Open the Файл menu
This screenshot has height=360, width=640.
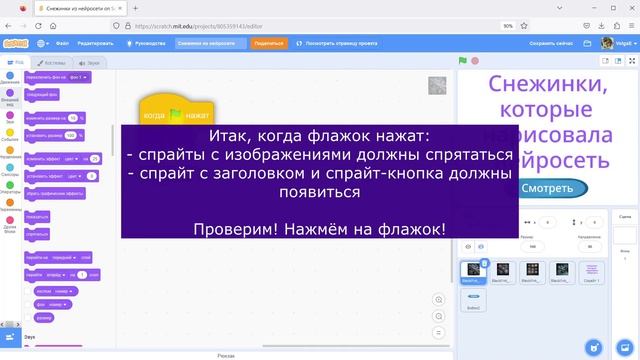point(62,43)
